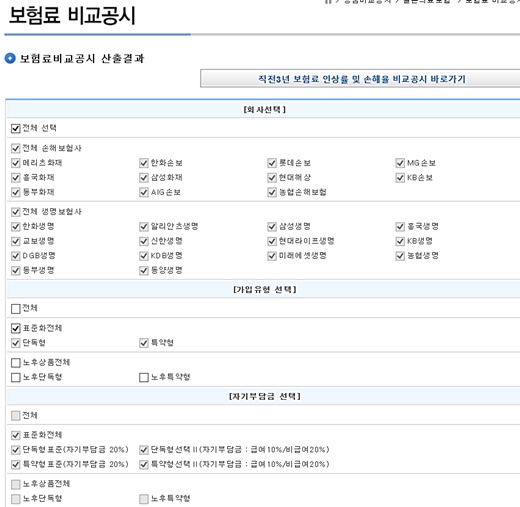Uncheck 현대해상 checkbox
This screenshot has height=507, width=520.
[x=272, y=178]
